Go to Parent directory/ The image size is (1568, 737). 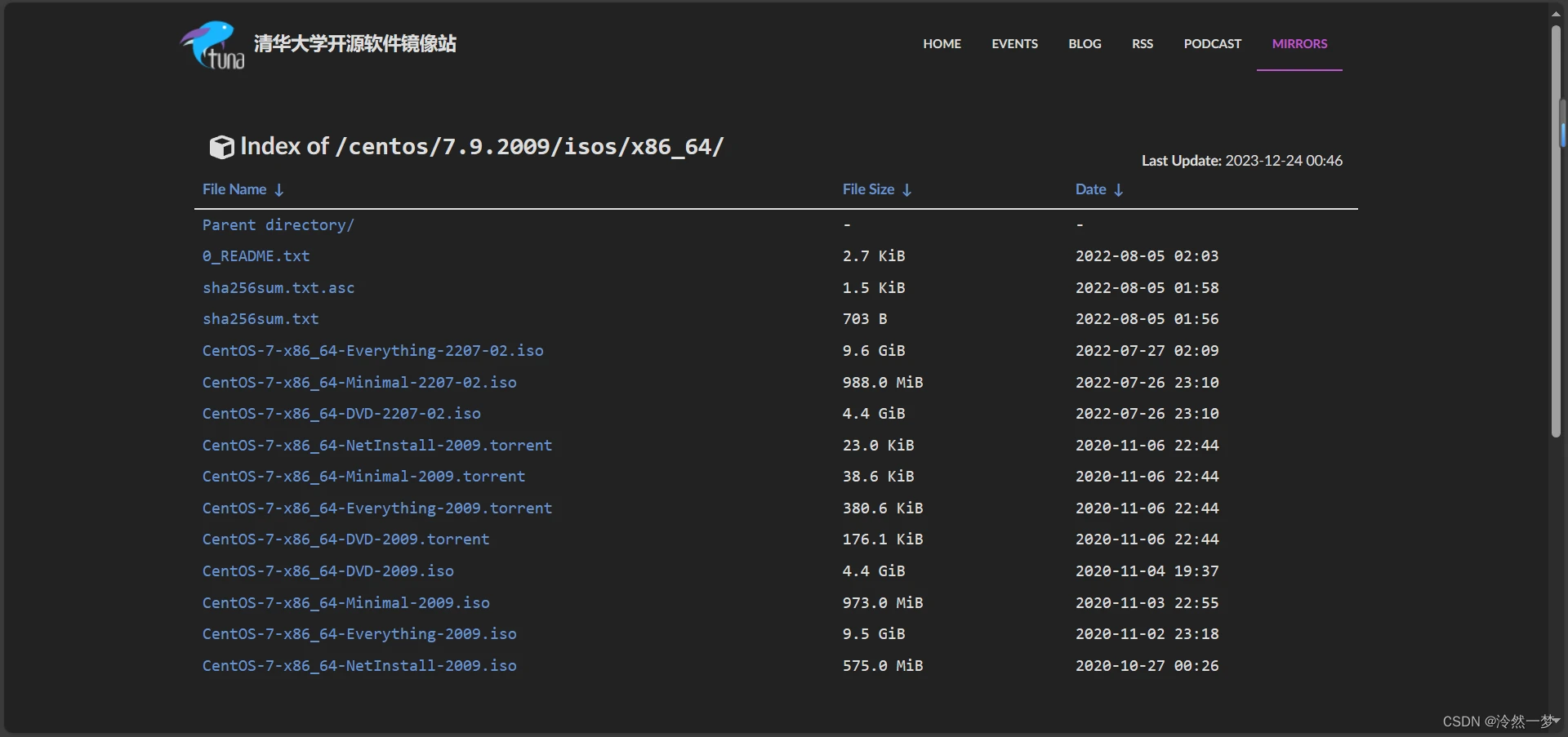tap(278, 225)
